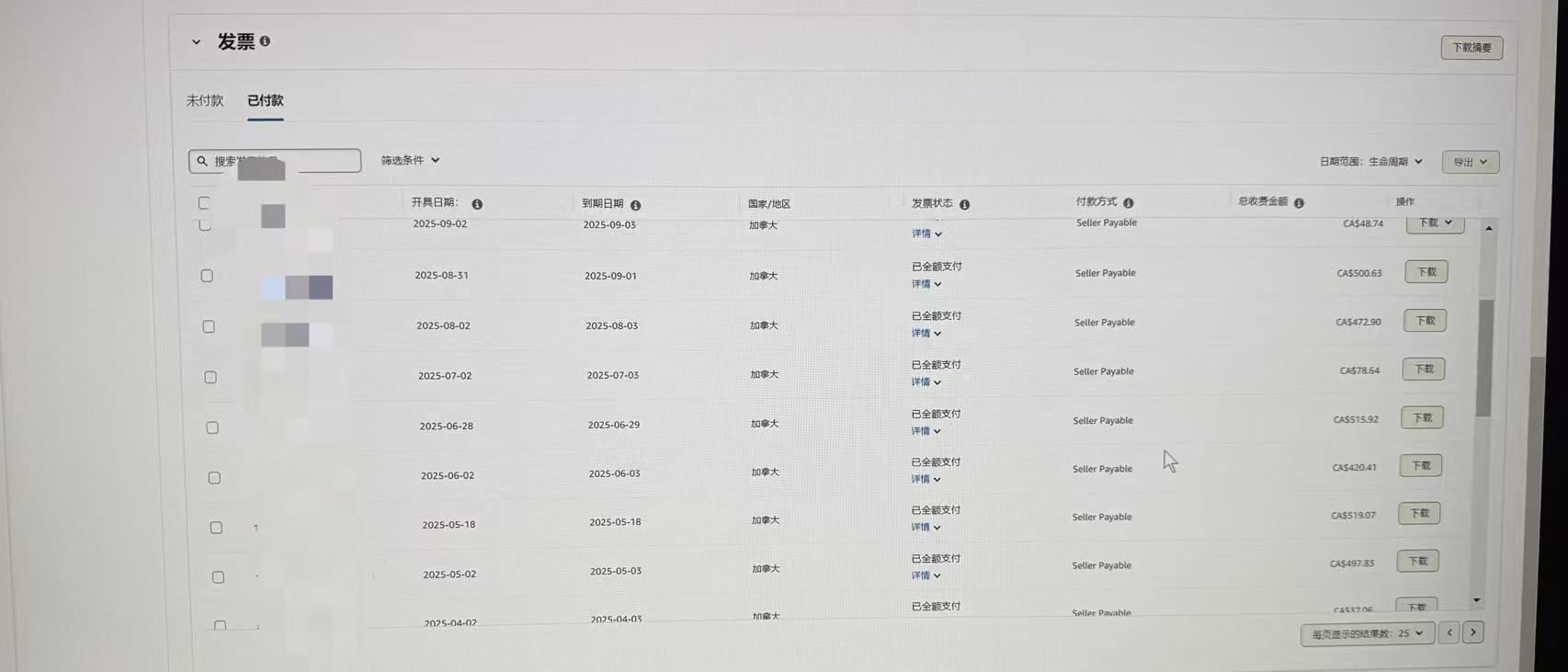The height and width of the screenshot is (672, 1568).
Task: Click the table vertical scrollbar thumb
Action: (x=1484, y=358)
